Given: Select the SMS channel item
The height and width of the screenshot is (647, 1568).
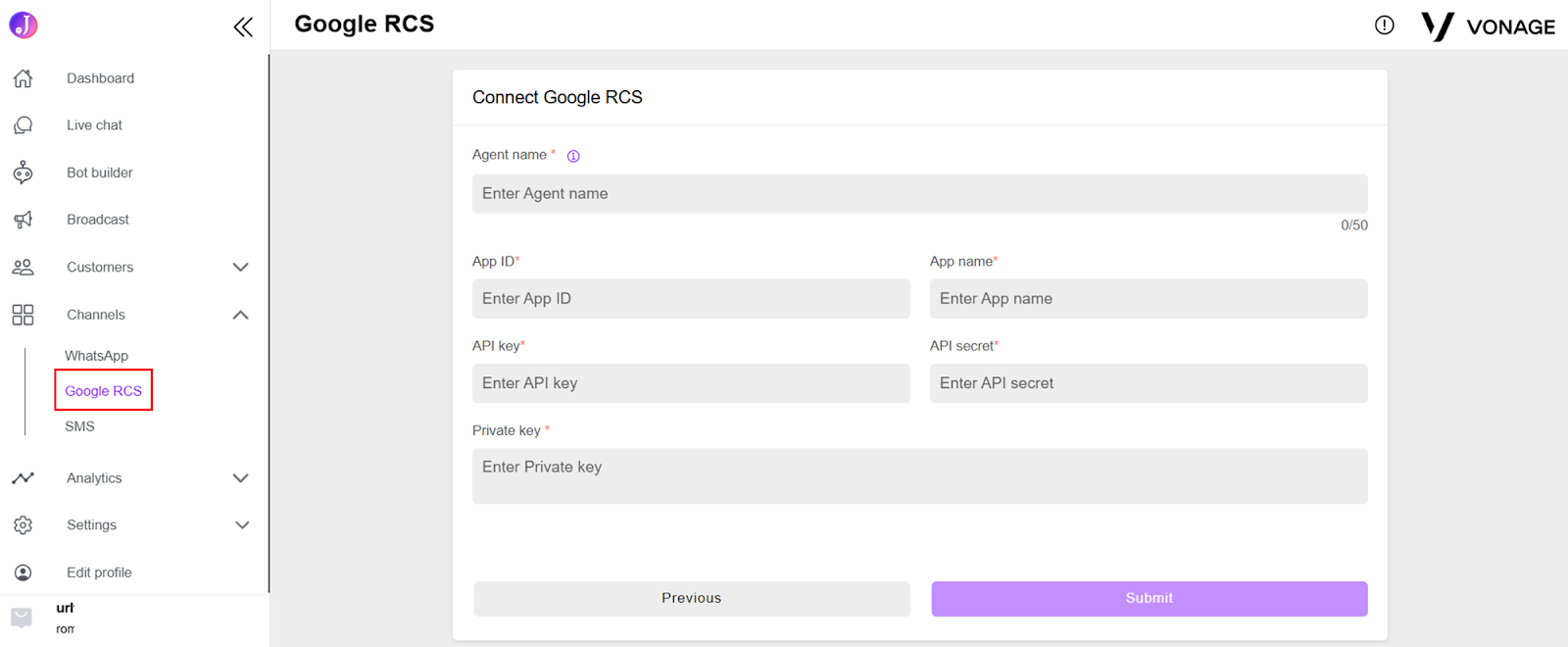Looking at the screenshot, I should [79, 426].
